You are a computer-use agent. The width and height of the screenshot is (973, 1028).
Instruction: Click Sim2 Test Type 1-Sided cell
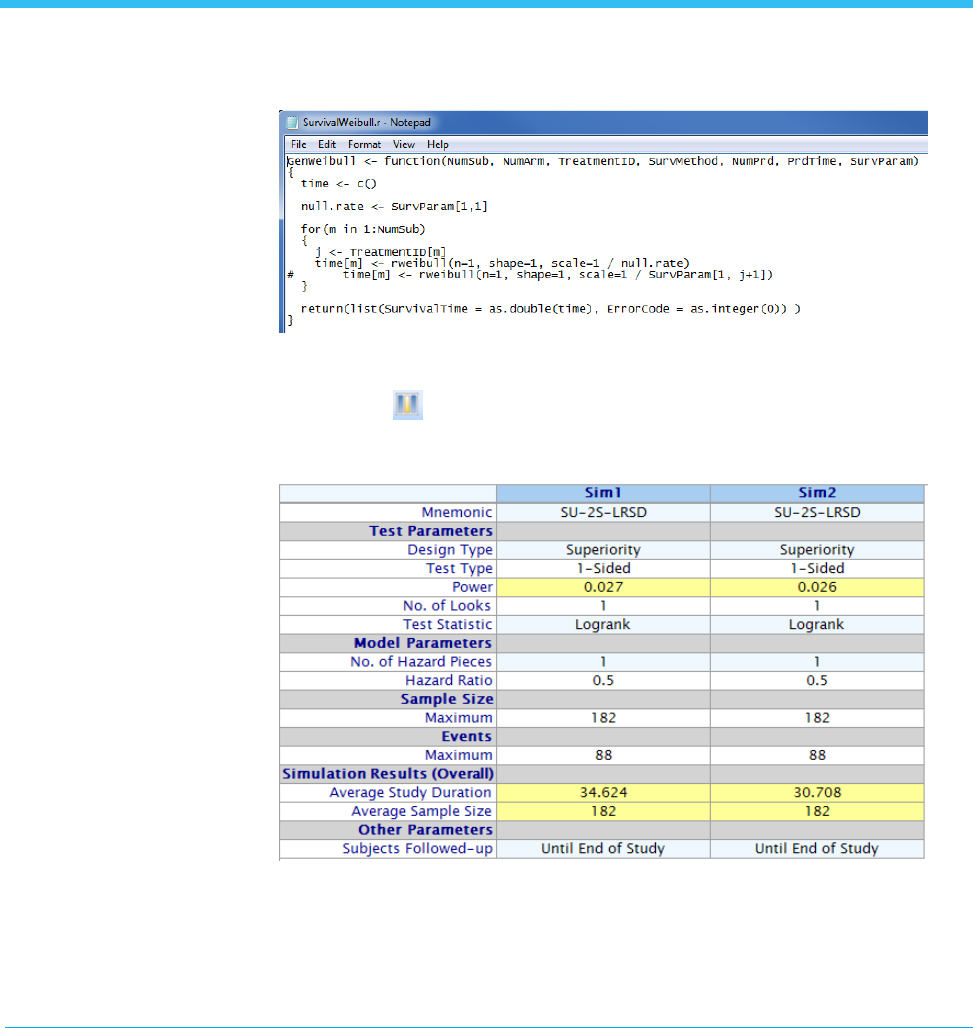tap(817, 568)
